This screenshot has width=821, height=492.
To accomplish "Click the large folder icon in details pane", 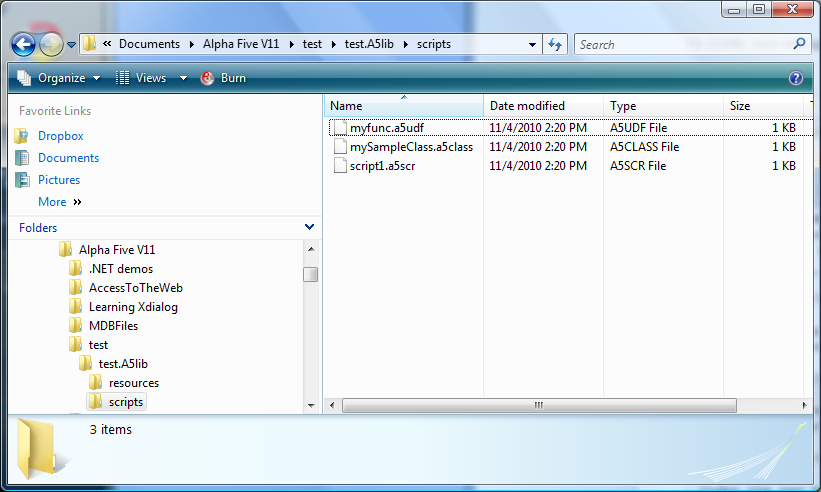I will [40, 448].
